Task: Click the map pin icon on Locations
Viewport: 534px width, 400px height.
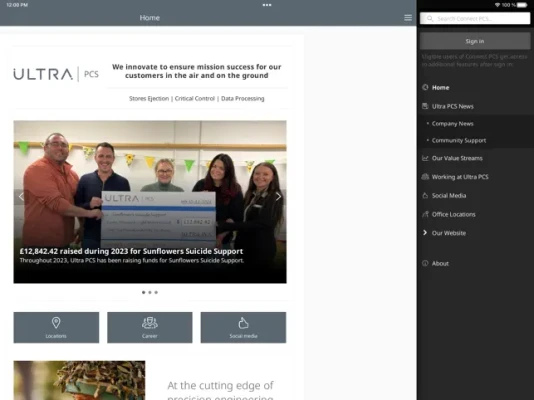Action: pyautogui.click(x=56, y=323)
